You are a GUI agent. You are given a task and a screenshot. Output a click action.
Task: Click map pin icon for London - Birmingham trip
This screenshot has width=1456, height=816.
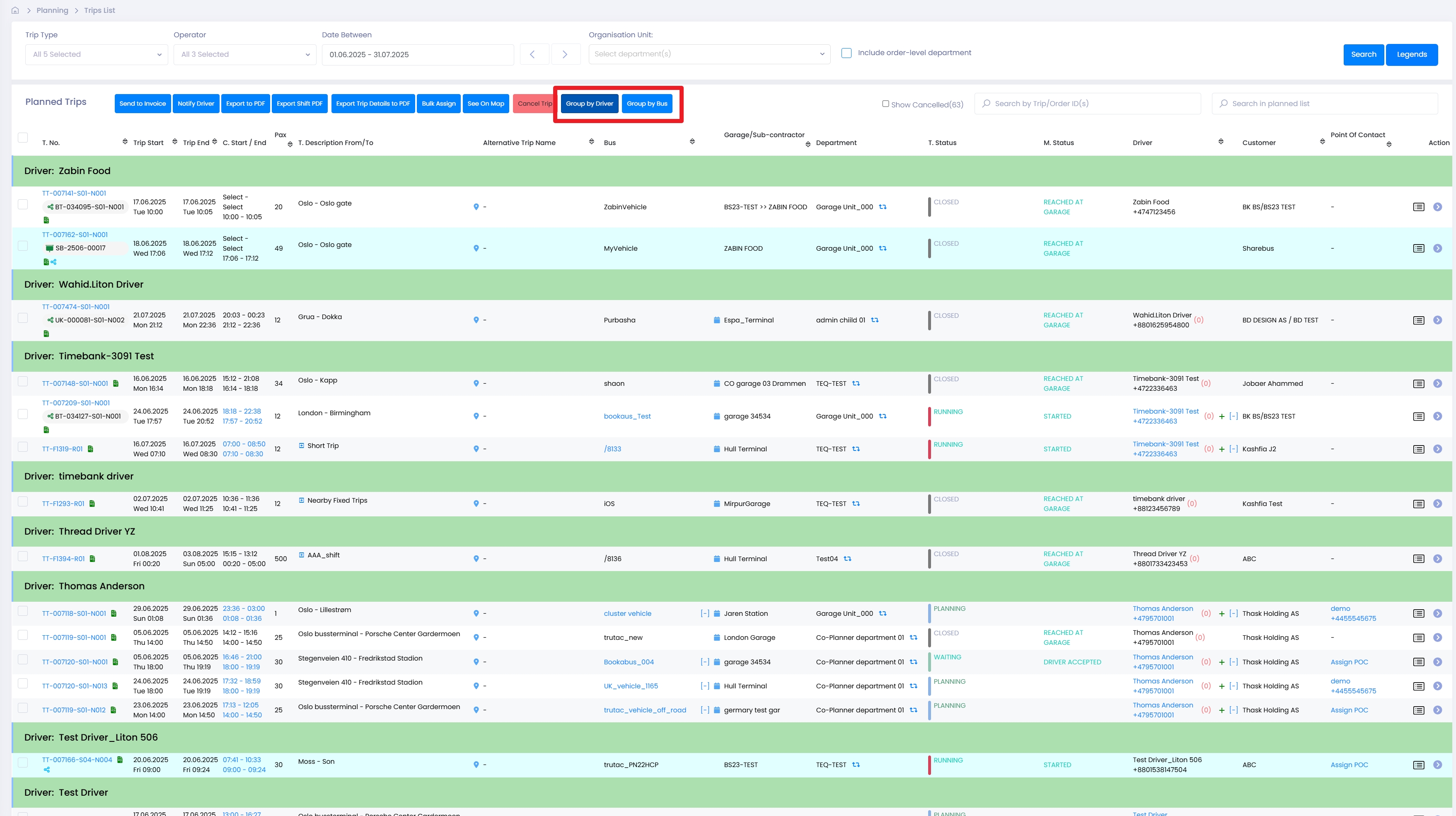click(x=476, y=416)
